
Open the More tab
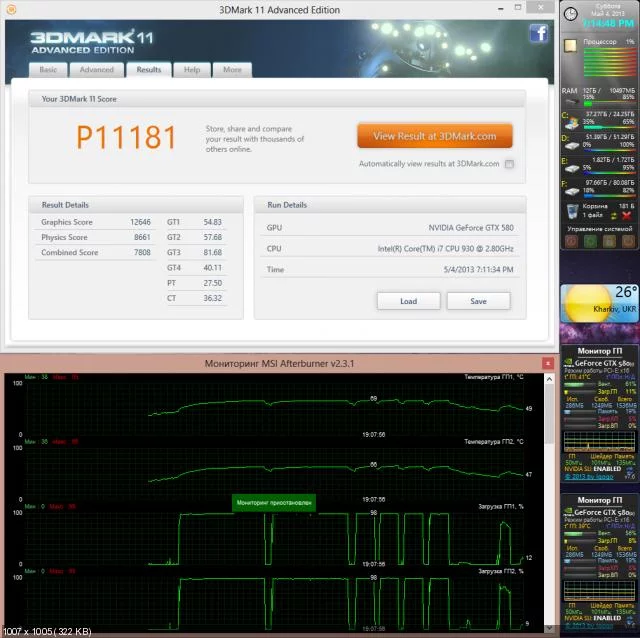tap(232, 70)
